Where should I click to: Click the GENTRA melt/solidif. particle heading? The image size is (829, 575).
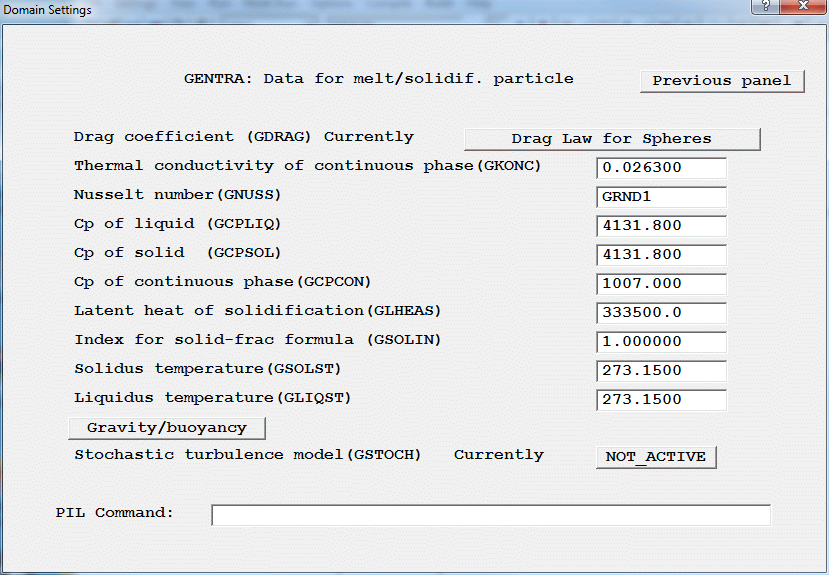(x=378, y=78)
